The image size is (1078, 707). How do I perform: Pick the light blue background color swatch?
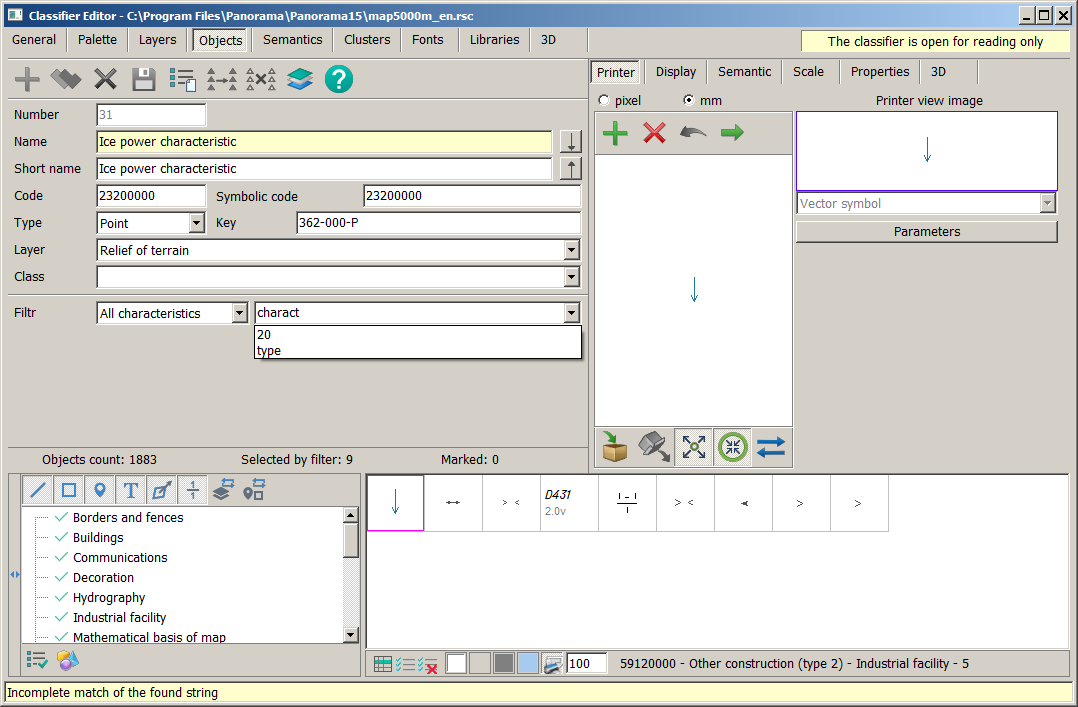point(528,663)
